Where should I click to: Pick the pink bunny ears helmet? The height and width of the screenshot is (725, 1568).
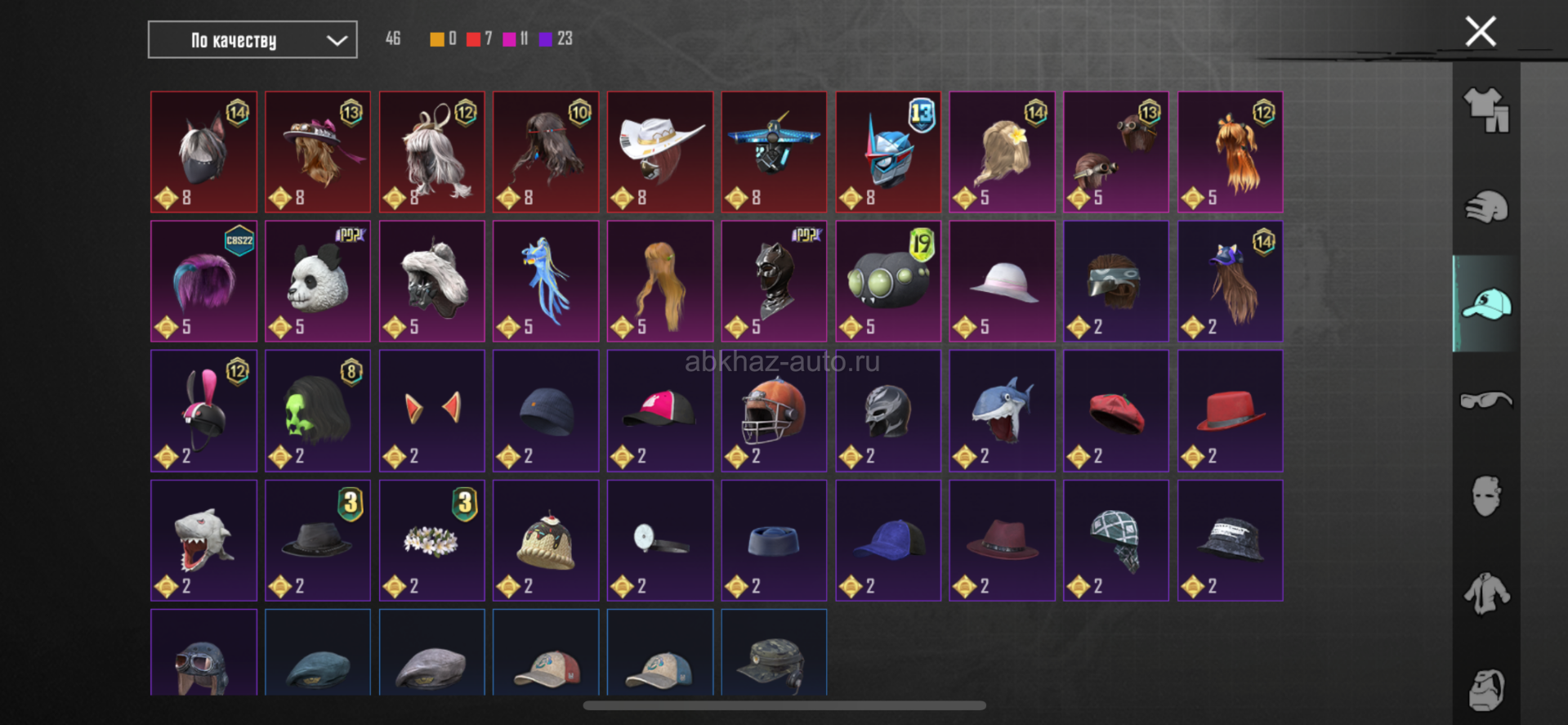point(203,411)
